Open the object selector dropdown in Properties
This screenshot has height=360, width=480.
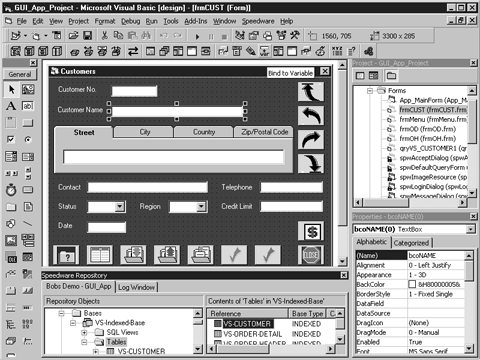click(x=470, y=229)
